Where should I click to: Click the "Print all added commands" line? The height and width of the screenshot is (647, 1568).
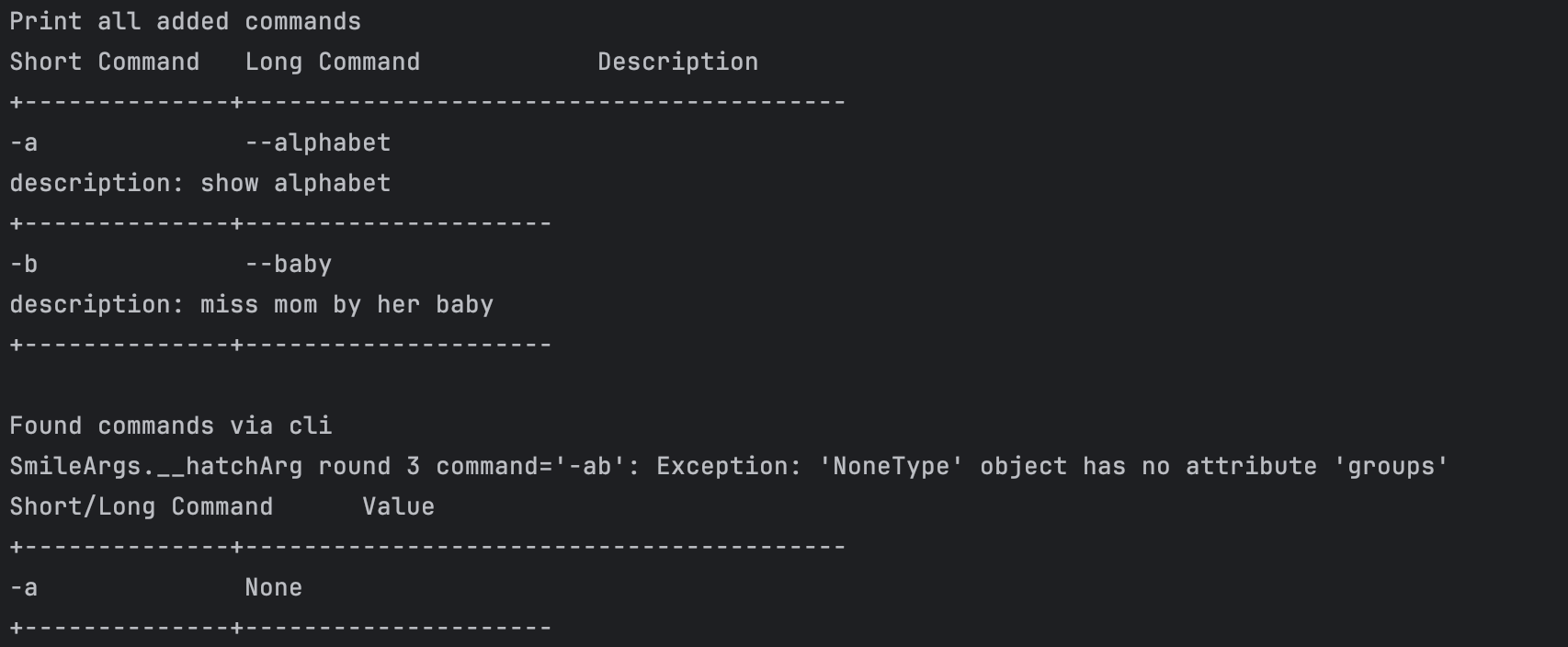coord(185,21)
